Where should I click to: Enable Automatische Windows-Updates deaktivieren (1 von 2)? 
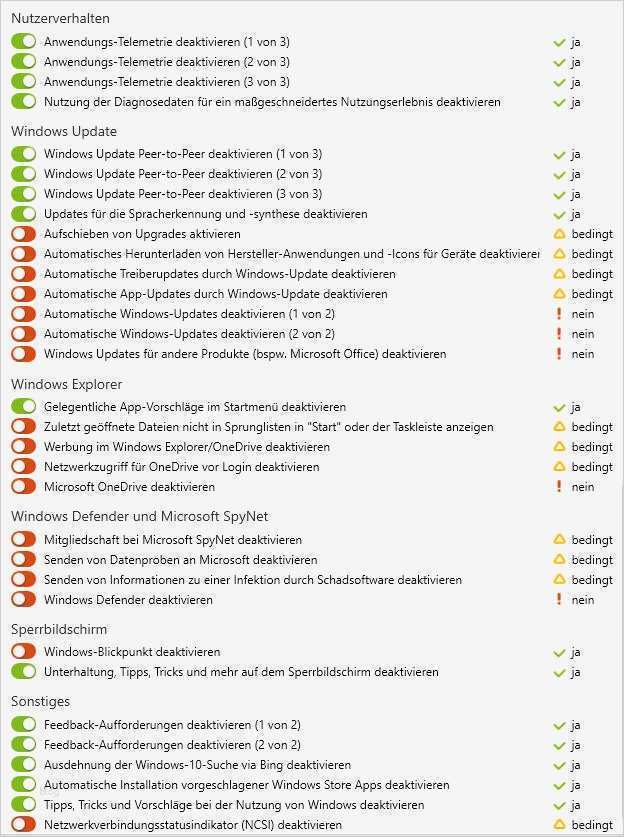click(x=24, y=314)
